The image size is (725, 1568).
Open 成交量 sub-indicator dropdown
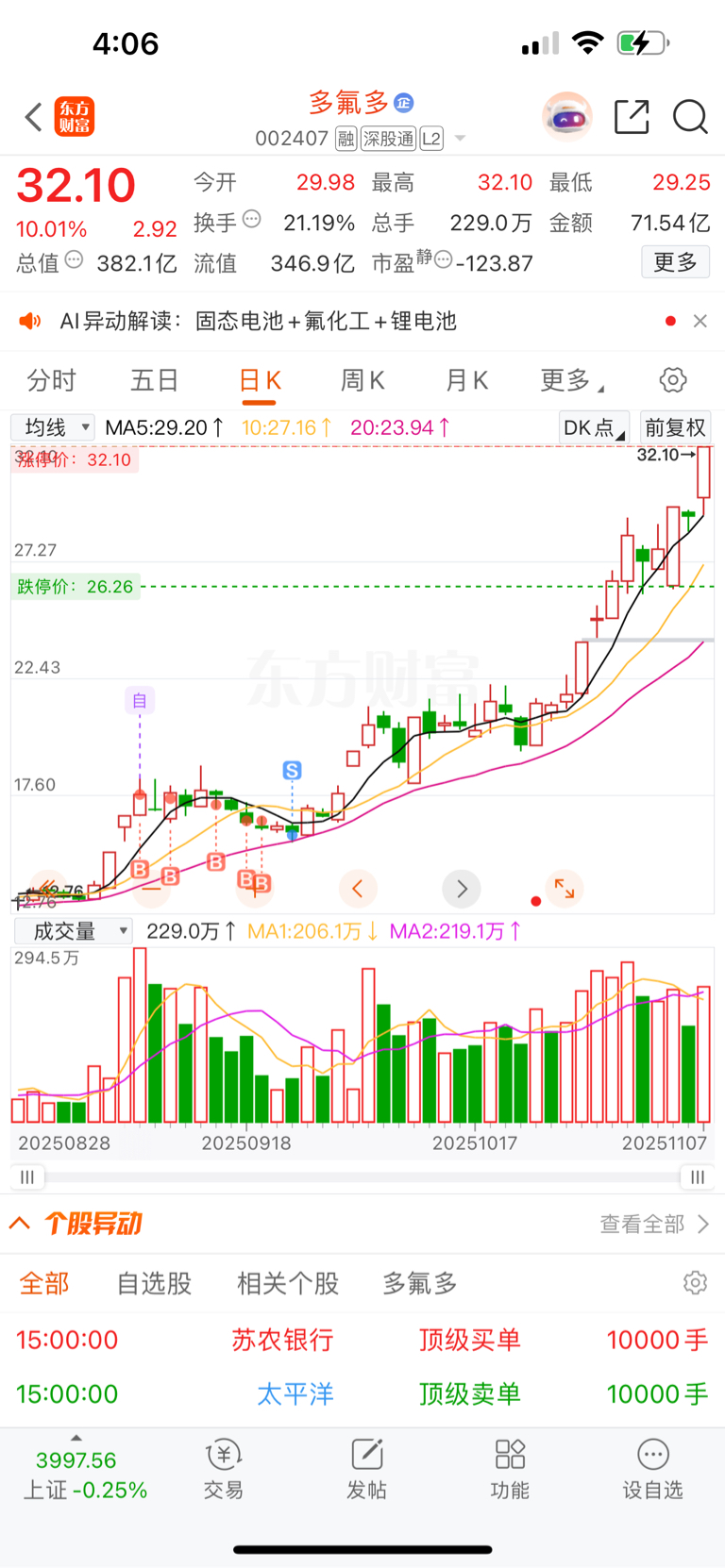[x=73, y=931]
